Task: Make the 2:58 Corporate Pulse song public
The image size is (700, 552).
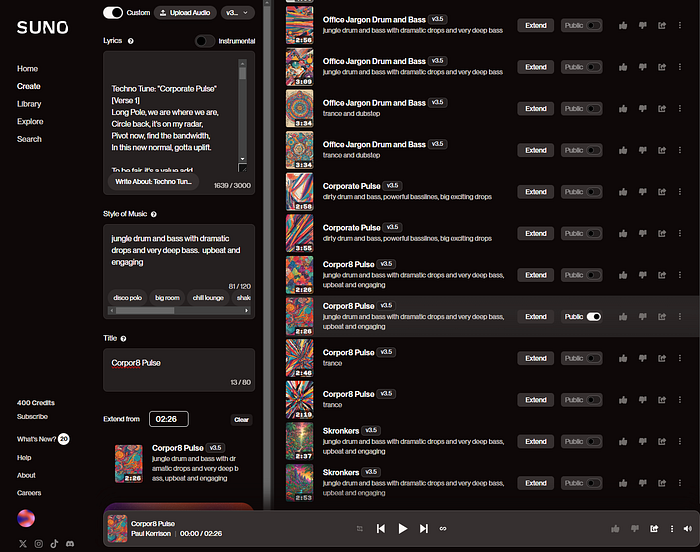Action: tap(593, 192)
